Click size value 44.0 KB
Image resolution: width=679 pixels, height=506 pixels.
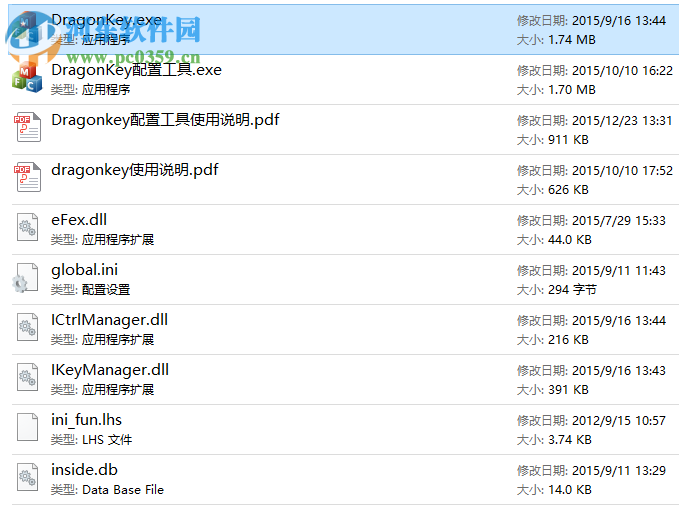point(570,240)
